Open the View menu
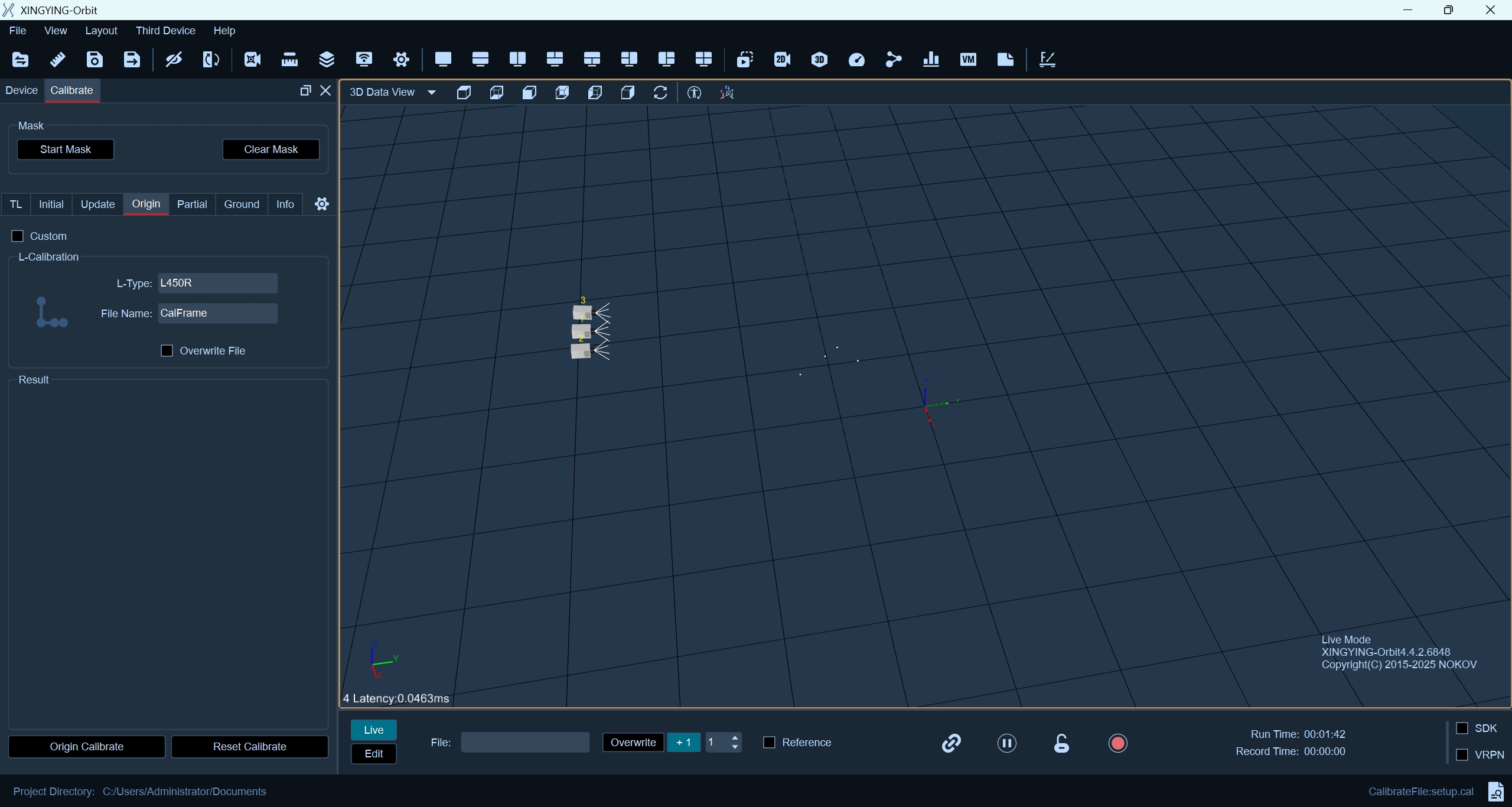Screen dimensions: 1512x807 coord(56,31)
